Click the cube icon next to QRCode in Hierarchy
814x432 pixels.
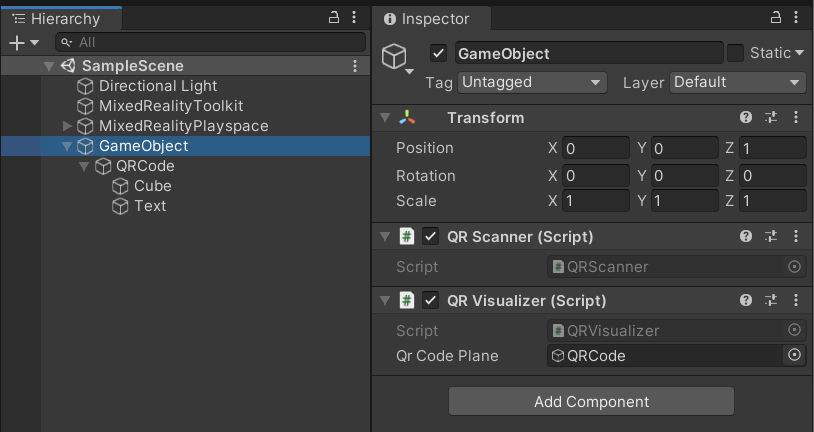click(x=103, y=166)
